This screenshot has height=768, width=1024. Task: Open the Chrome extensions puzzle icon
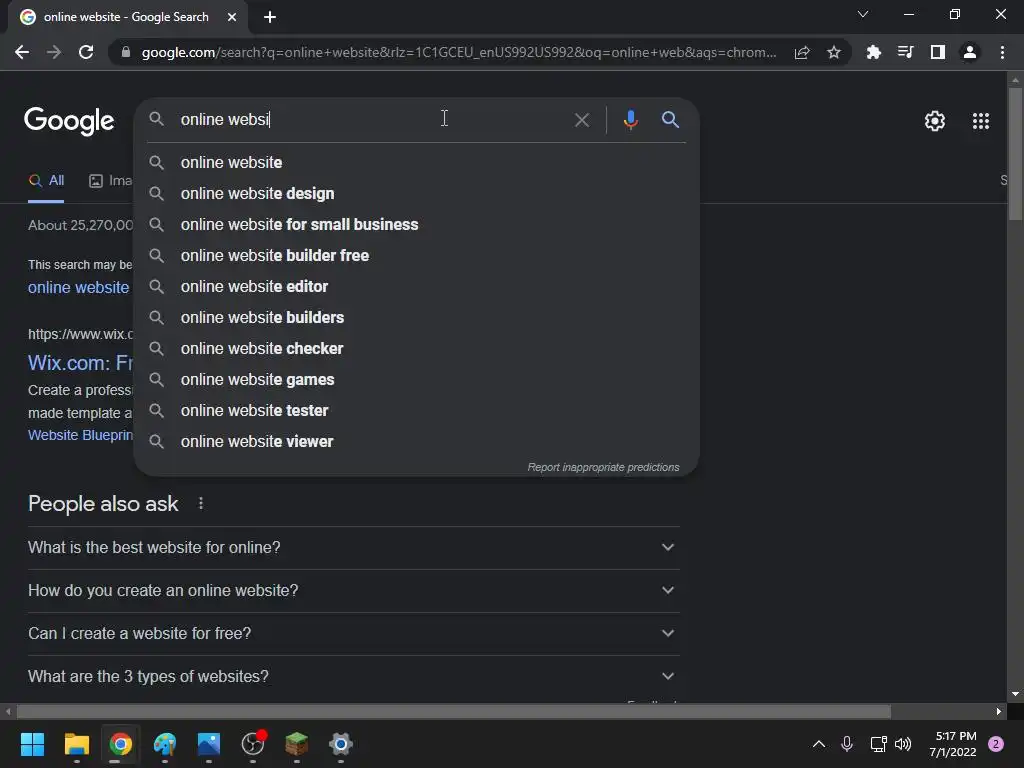pyautogui.click(x=873, y=52)
